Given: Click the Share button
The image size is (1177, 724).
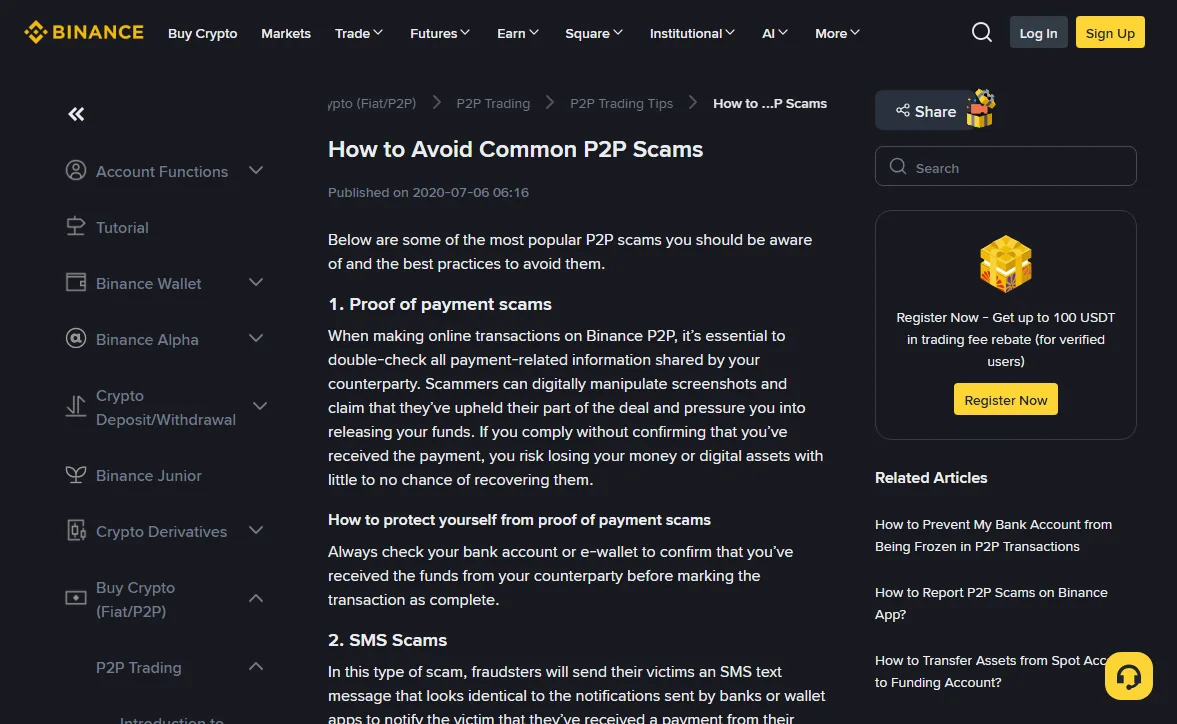Looking at the screenshot, I should pos(926,111).
